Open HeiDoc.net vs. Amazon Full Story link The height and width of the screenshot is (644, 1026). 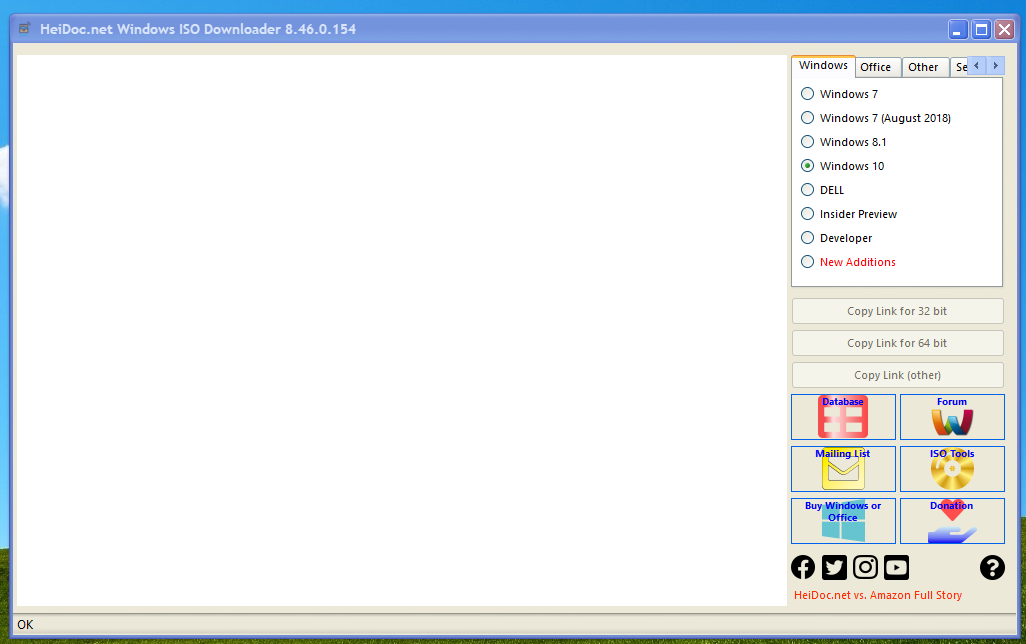tap(877, 596)
